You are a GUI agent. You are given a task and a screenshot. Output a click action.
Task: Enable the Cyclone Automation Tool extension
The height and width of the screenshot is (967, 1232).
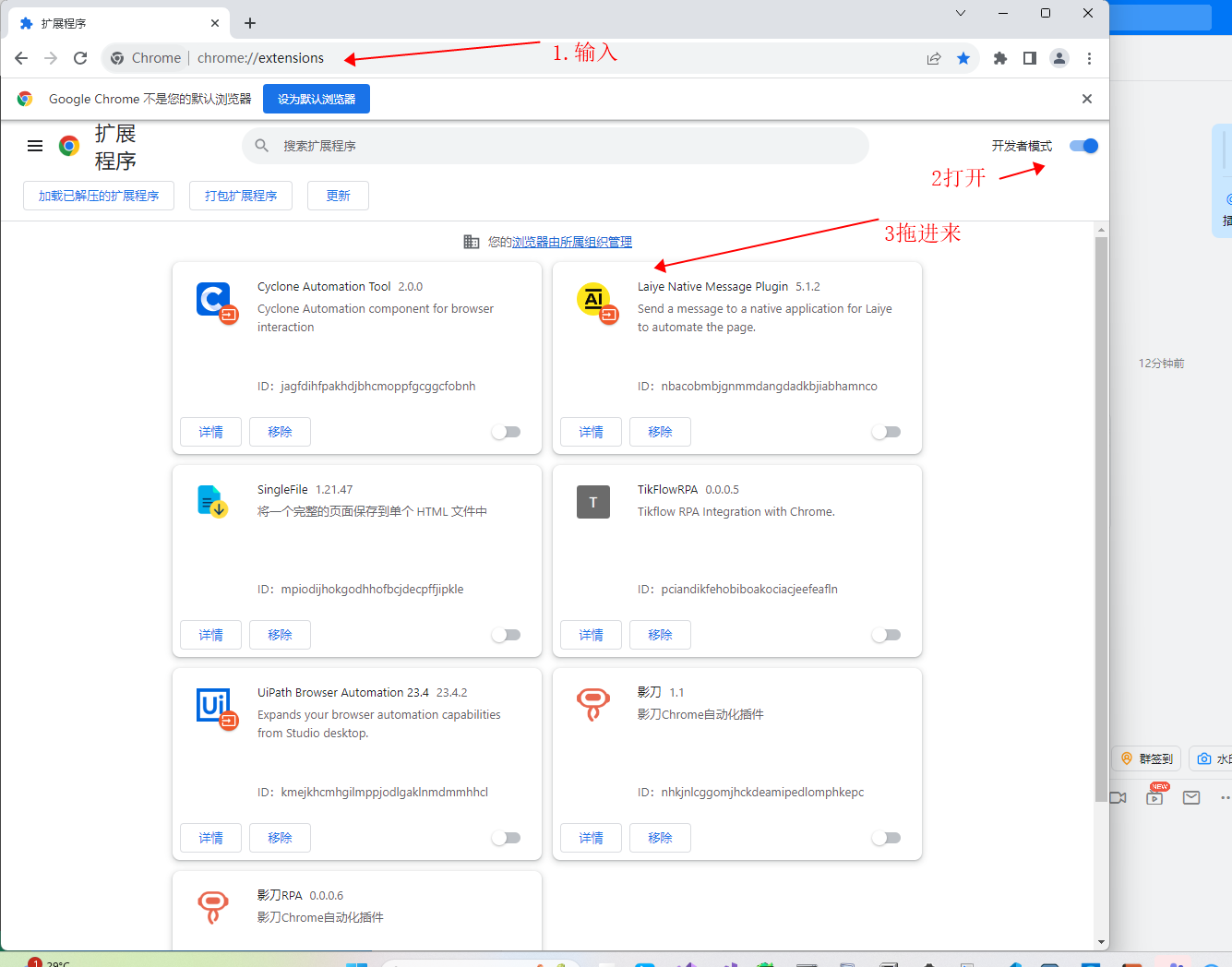[506, 432]
